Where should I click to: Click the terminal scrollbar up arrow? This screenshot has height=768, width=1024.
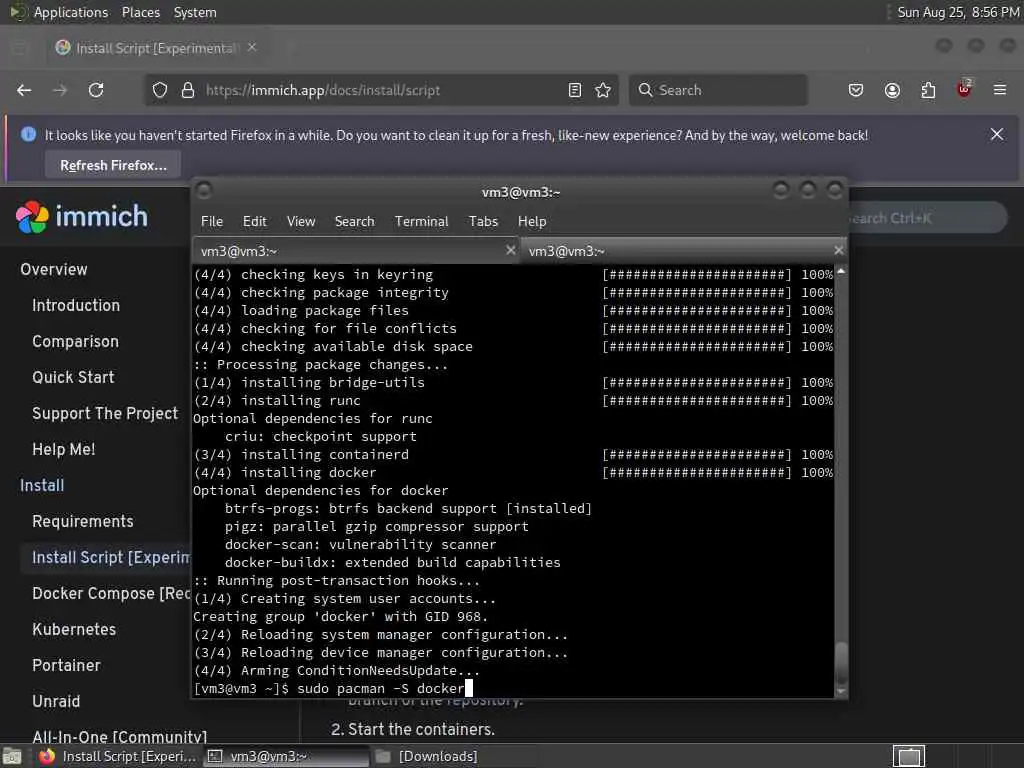tap(841, 271)
